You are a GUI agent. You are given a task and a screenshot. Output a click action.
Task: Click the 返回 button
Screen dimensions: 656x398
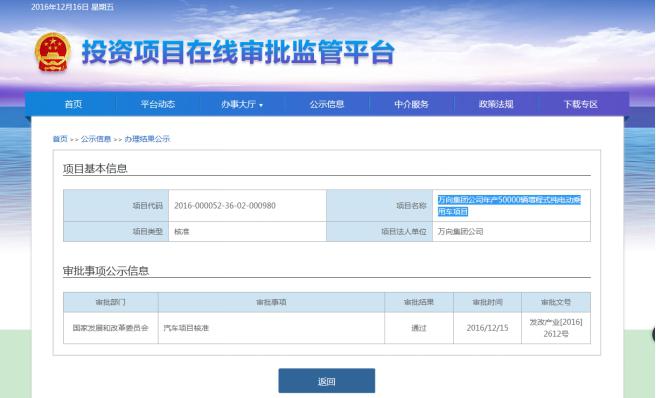point(327,381)
